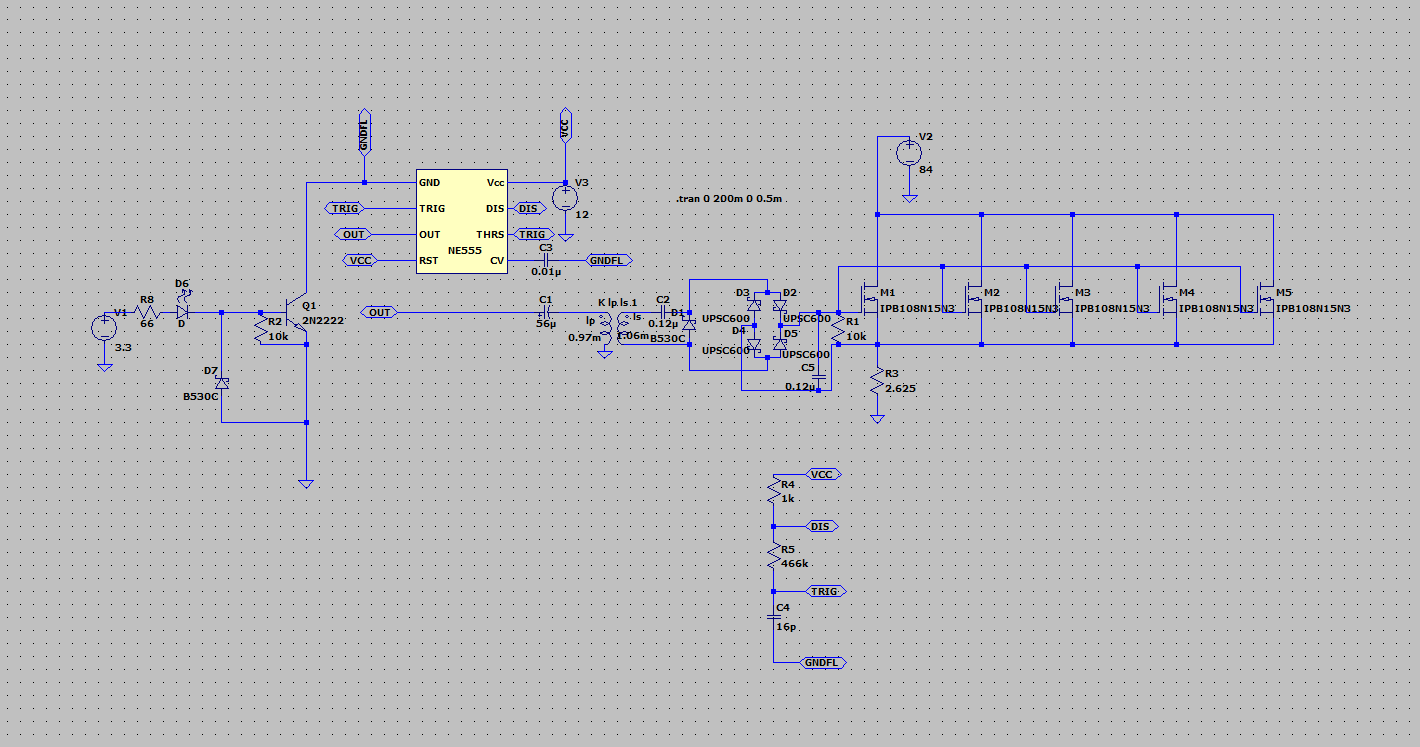Click VCC flag at top of R4
The width and height of the screenshot is (1420, 747).
(822, 474)
